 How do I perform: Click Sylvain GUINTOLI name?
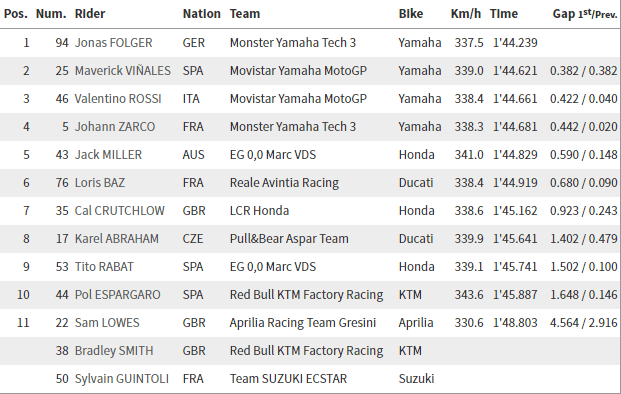[122, 379]
